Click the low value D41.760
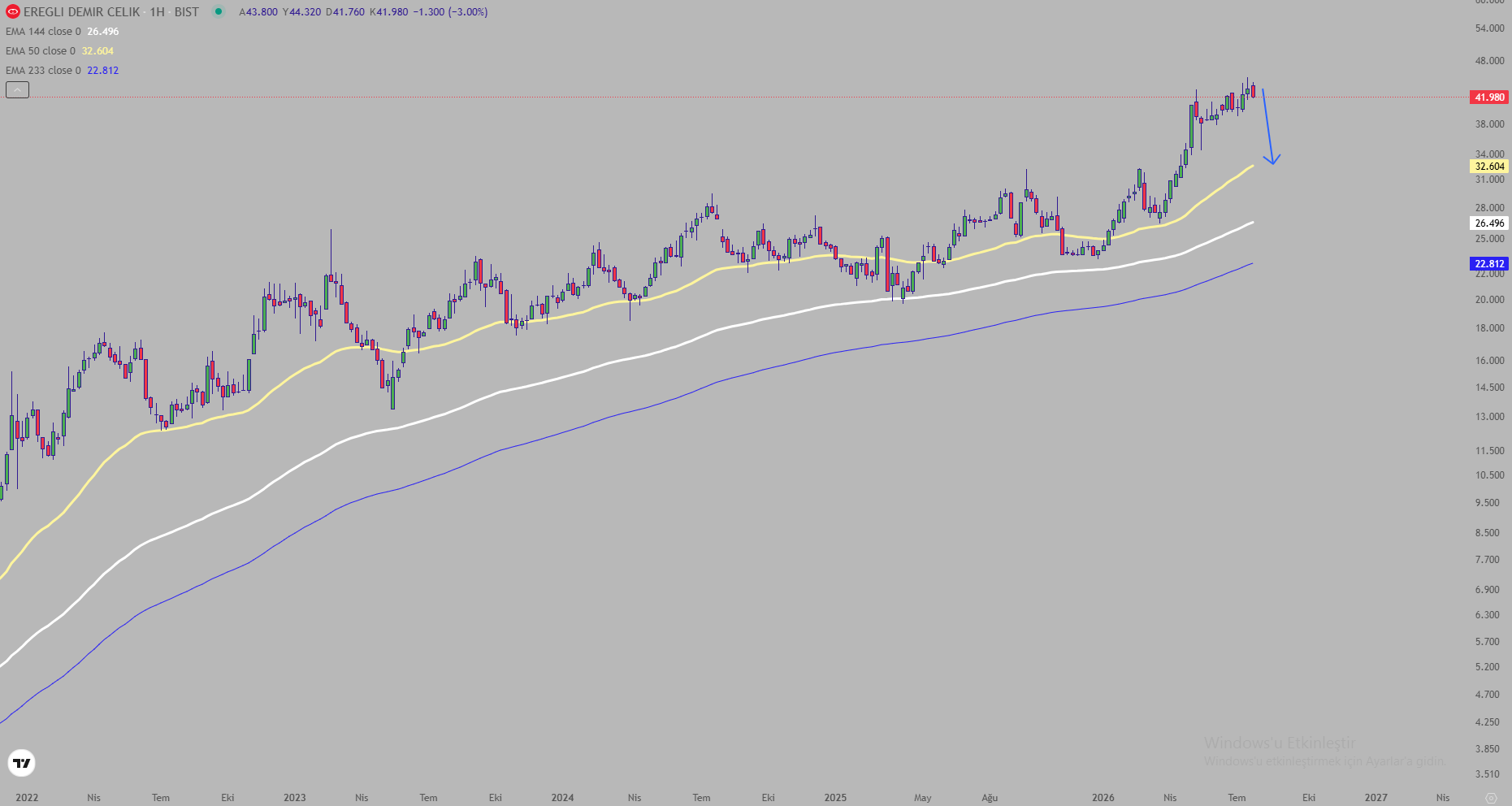 coord(345,12)
